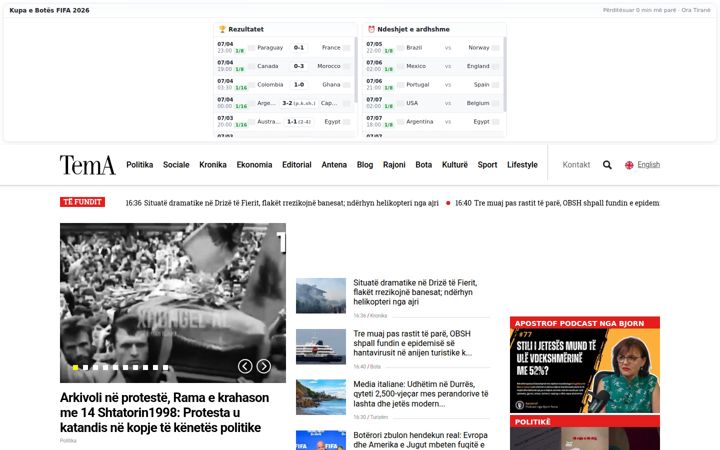
Task: Open the Antena section
Action: [334, 165]
